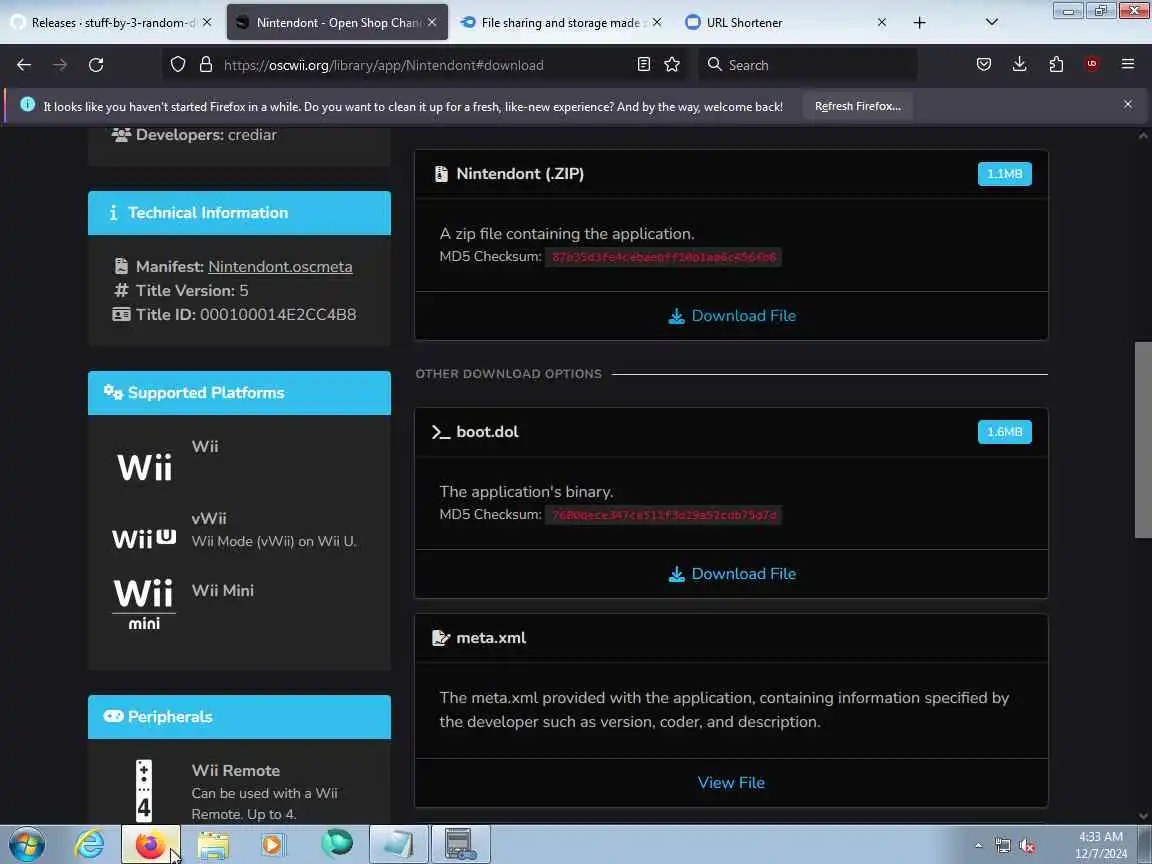Switch to the Releases GitHub tab
The height and width of the screenshot is (864, 1152).
(x=110, y=23)
